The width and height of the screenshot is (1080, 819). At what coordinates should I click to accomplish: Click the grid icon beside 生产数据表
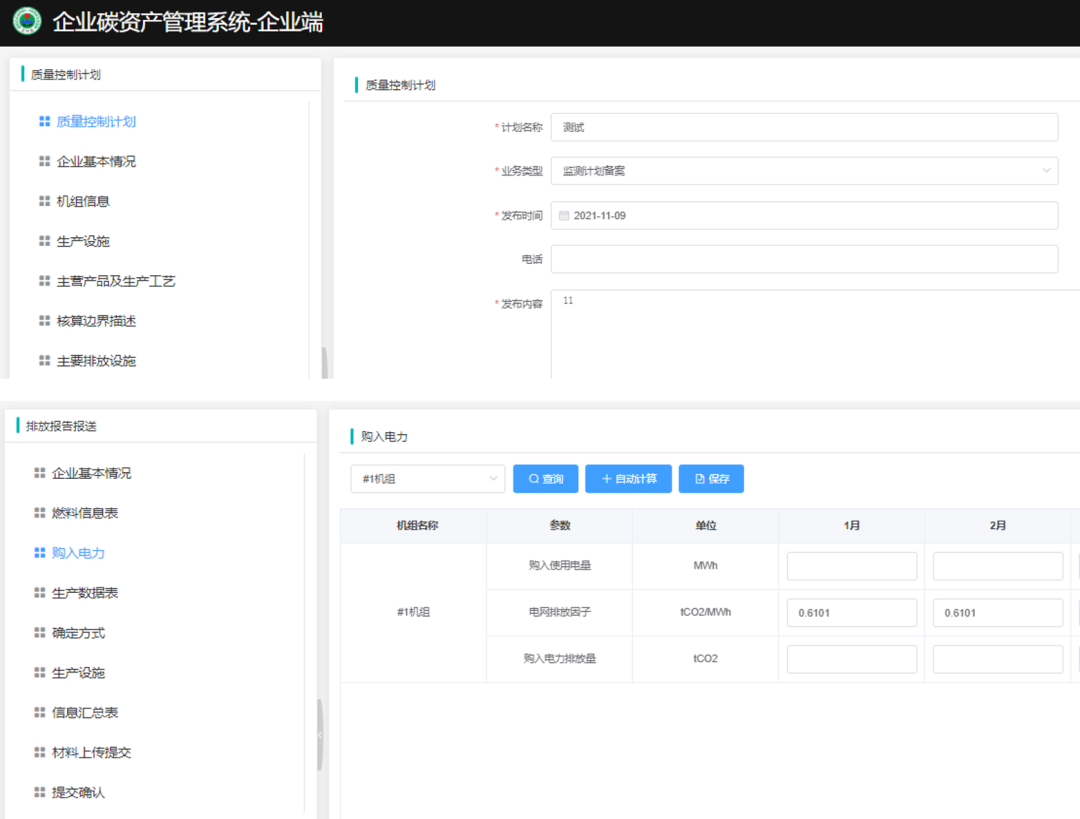(40, 593)
